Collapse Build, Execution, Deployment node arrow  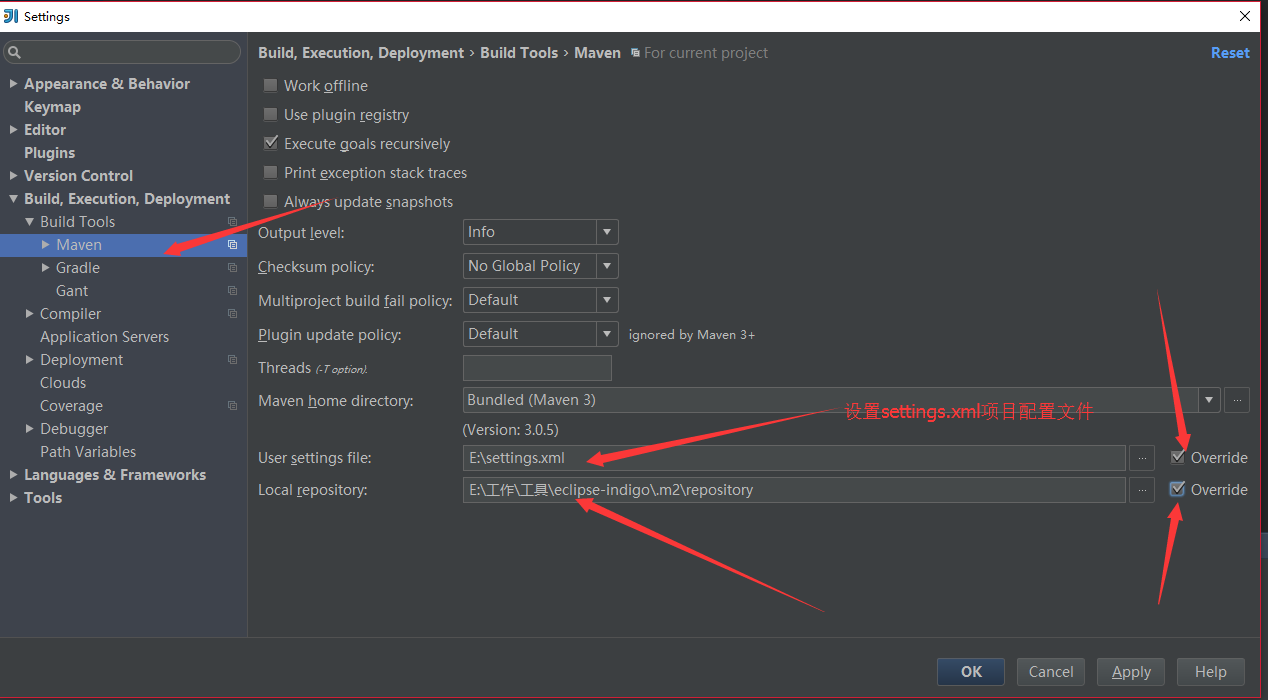[x=13, y=199]
